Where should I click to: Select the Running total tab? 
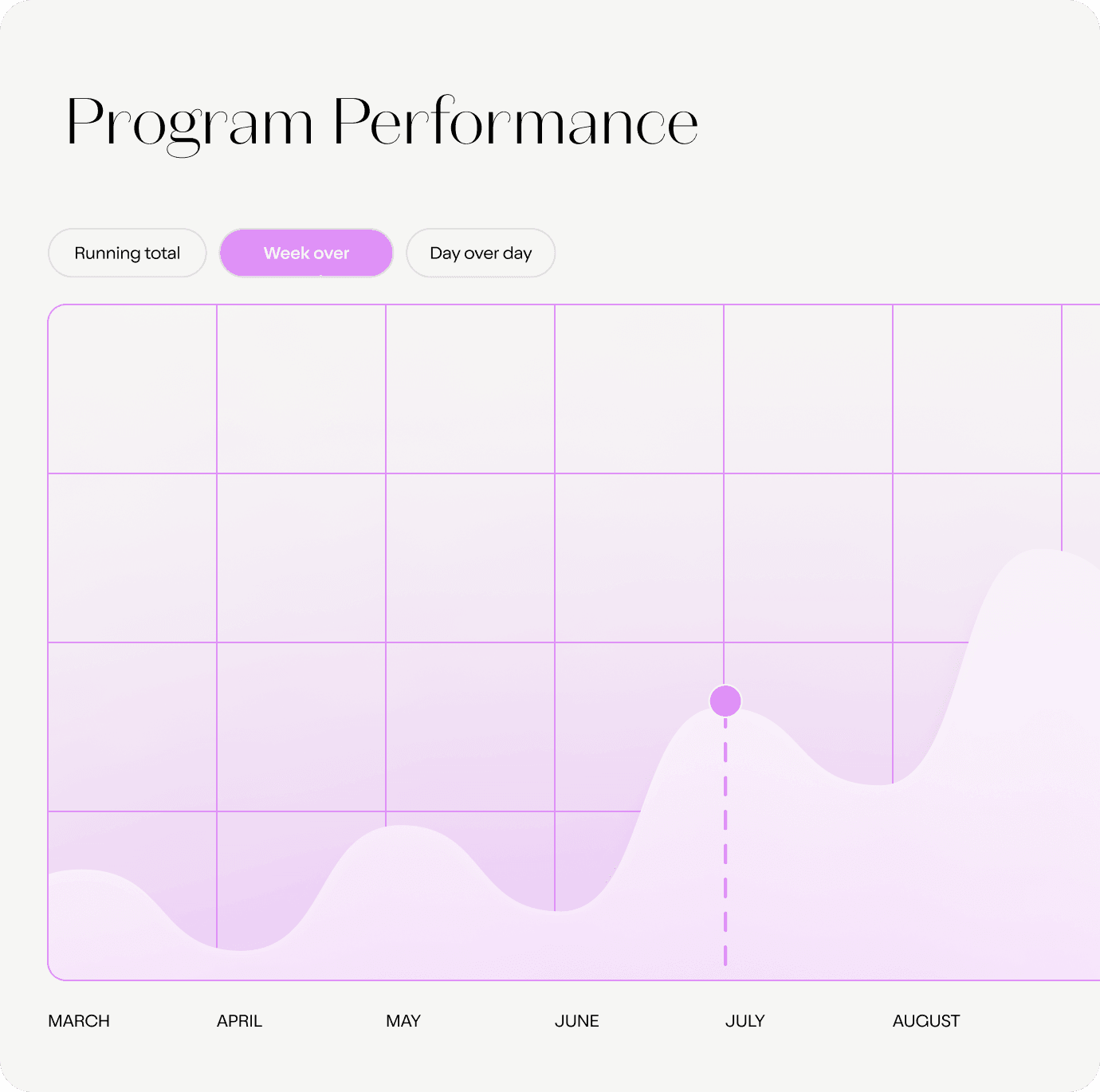point(128,253)
